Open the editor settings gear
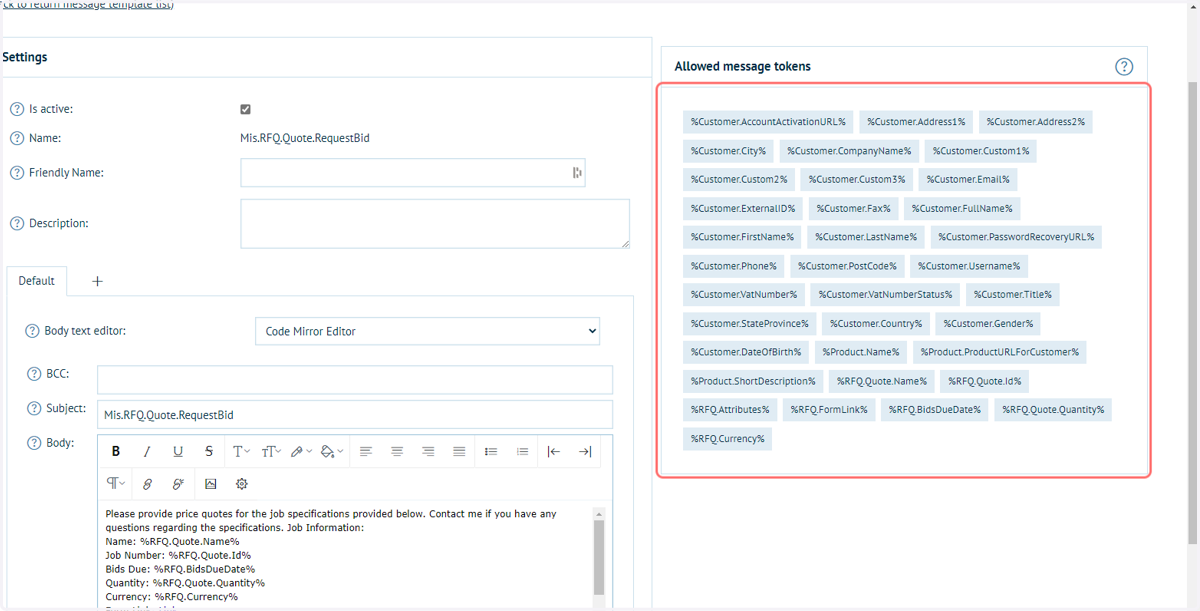 [241, 484]
